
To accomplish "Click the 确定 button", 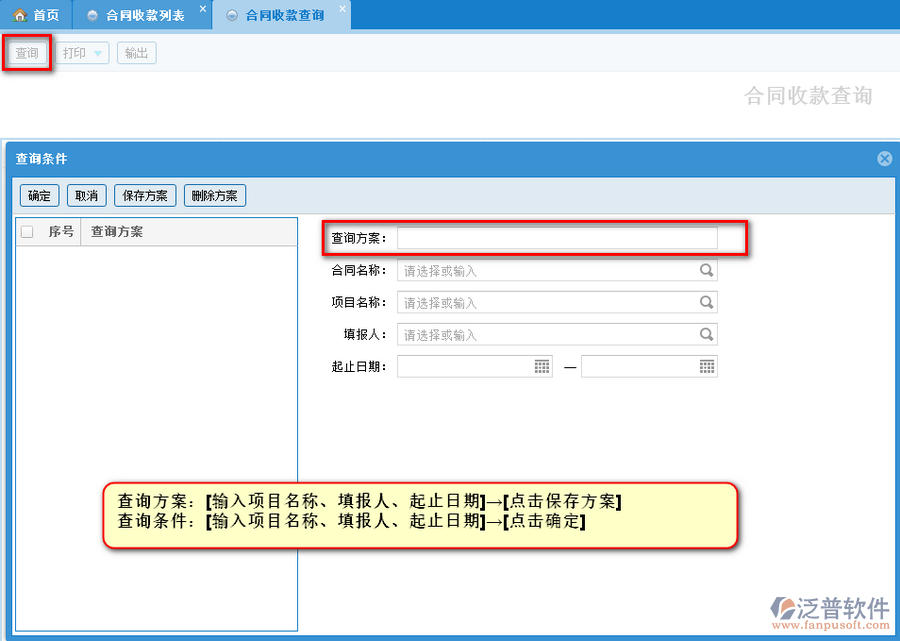I will tap(39, 195).
